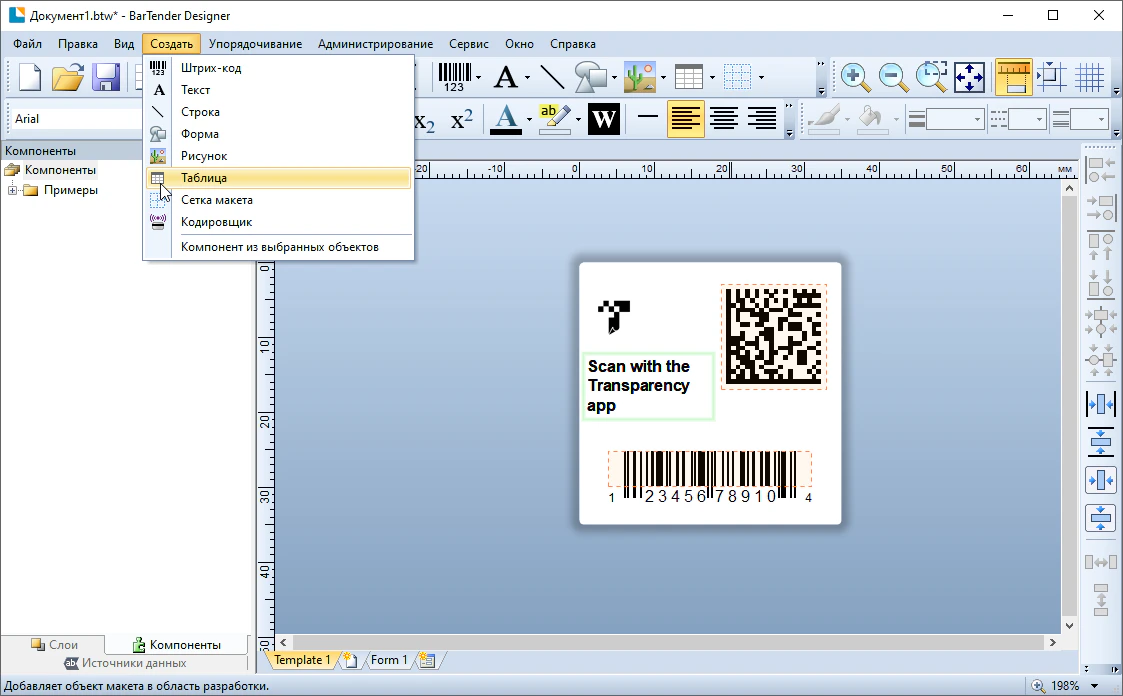Open the picture tool dropdown arrow
Viewport: 1123px width, 696px height.
point(662,78)
